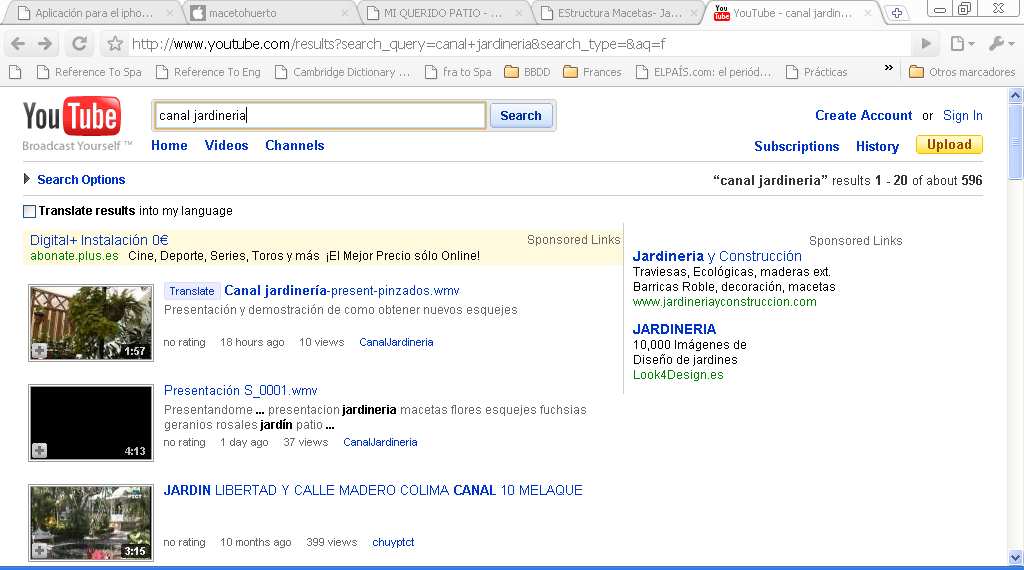The width and height of the screenshot is (1024, 570).
Task: Open JARDIN LIBERTAD Y CALLE MADERO title
Action: click(373, 490)
